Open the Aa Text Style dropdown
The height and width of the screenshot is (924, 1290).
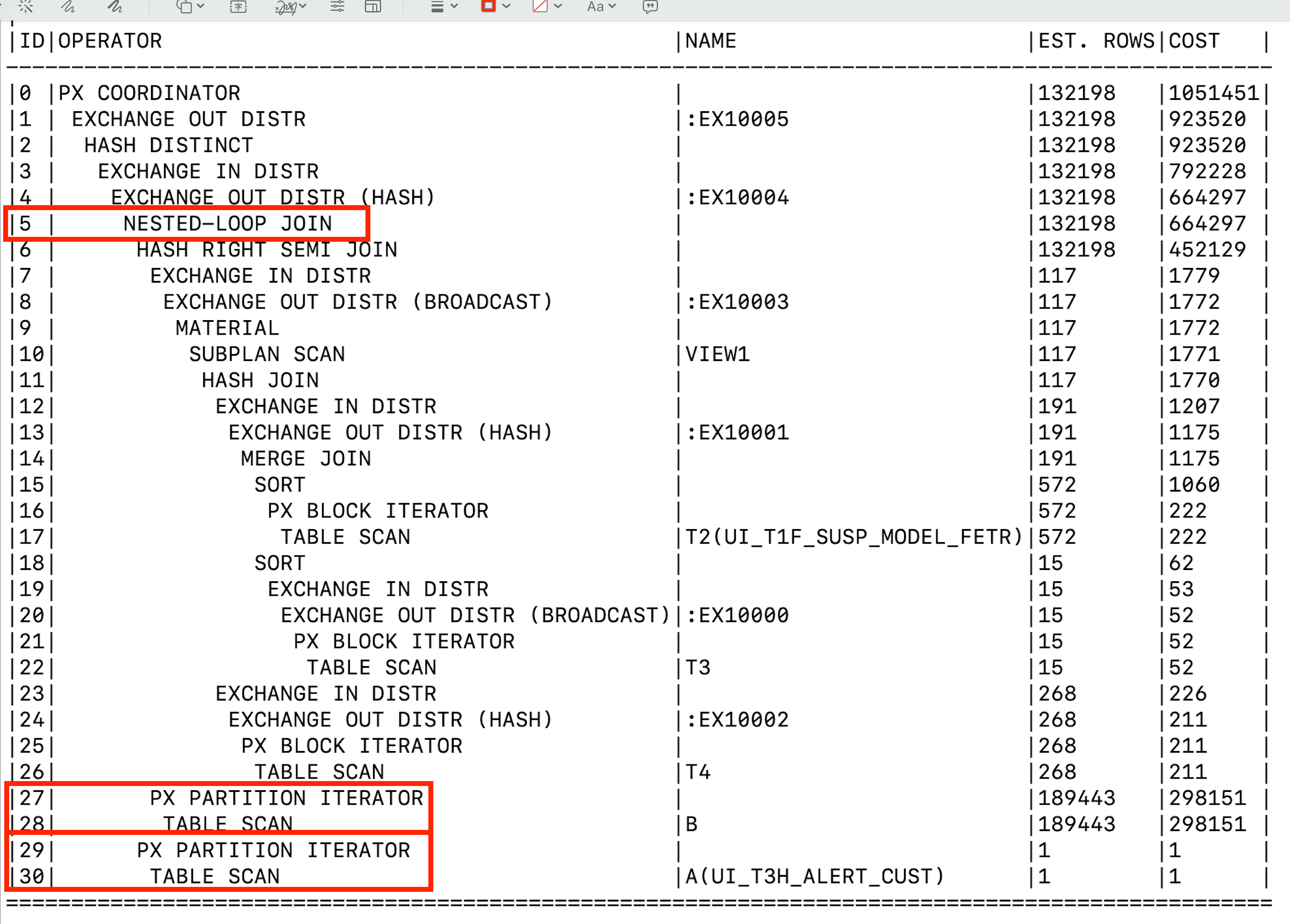click(x=601, y=6)
